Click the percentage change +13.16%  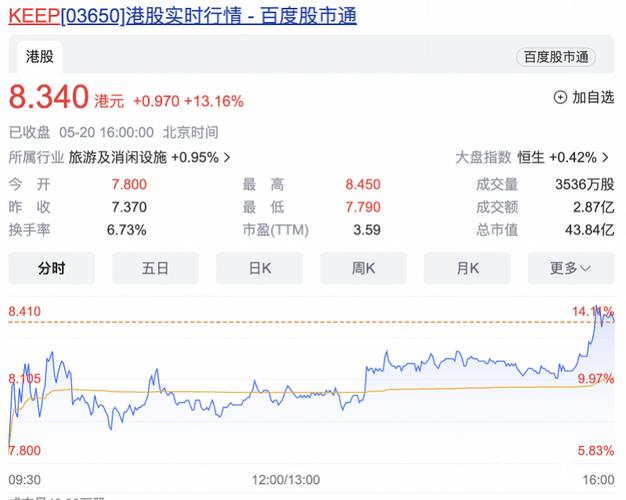(214, 101)
